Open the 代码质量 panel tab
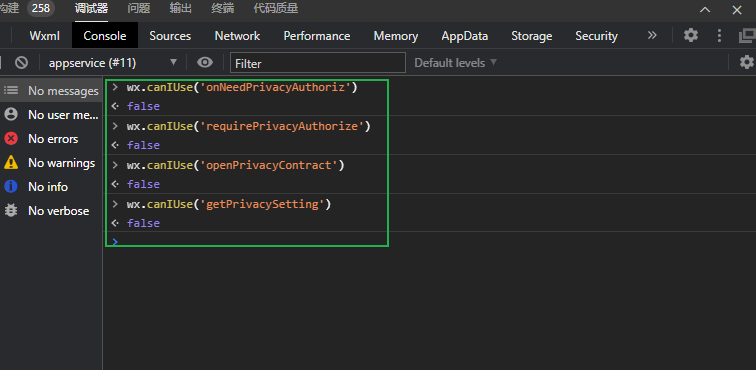This screenshot has height=370, width=756. tap(276, 9)
